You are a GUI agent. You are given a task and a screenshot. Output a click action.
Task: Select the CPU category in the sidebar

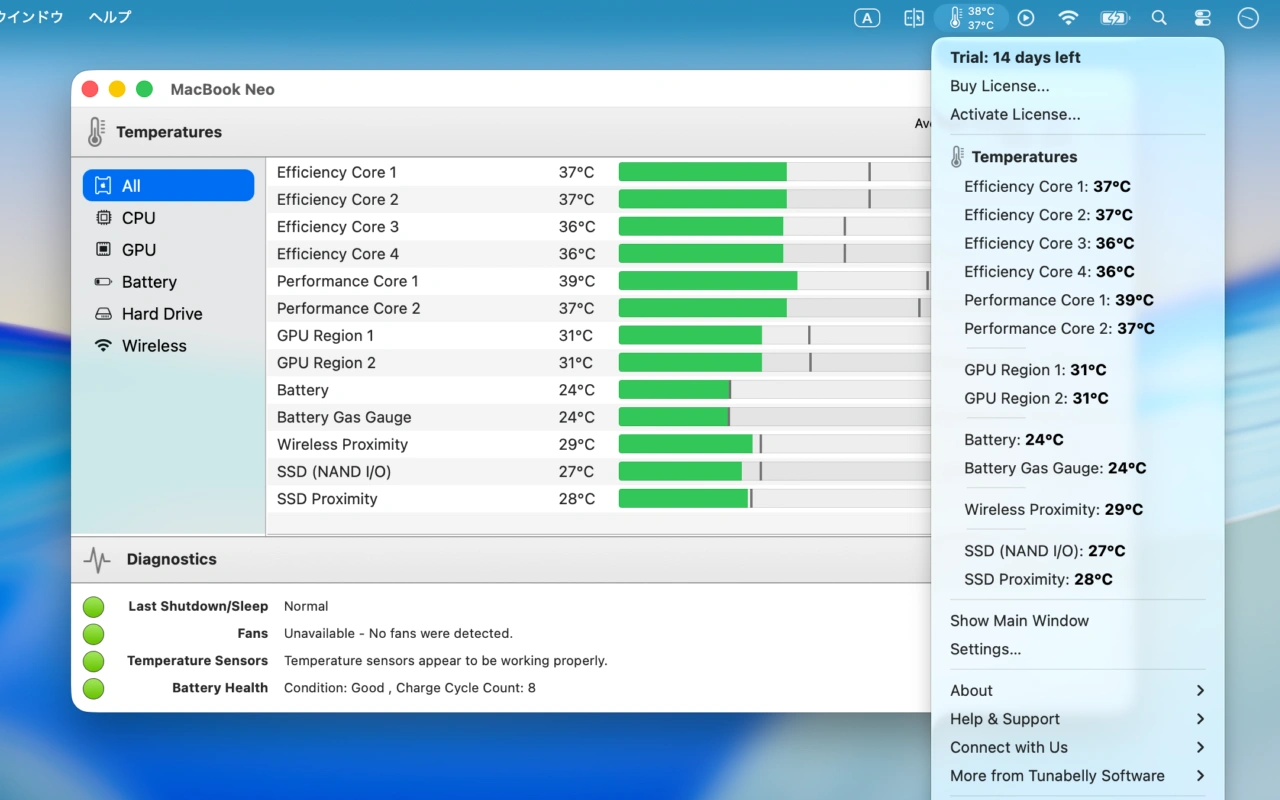coord(140,217)
